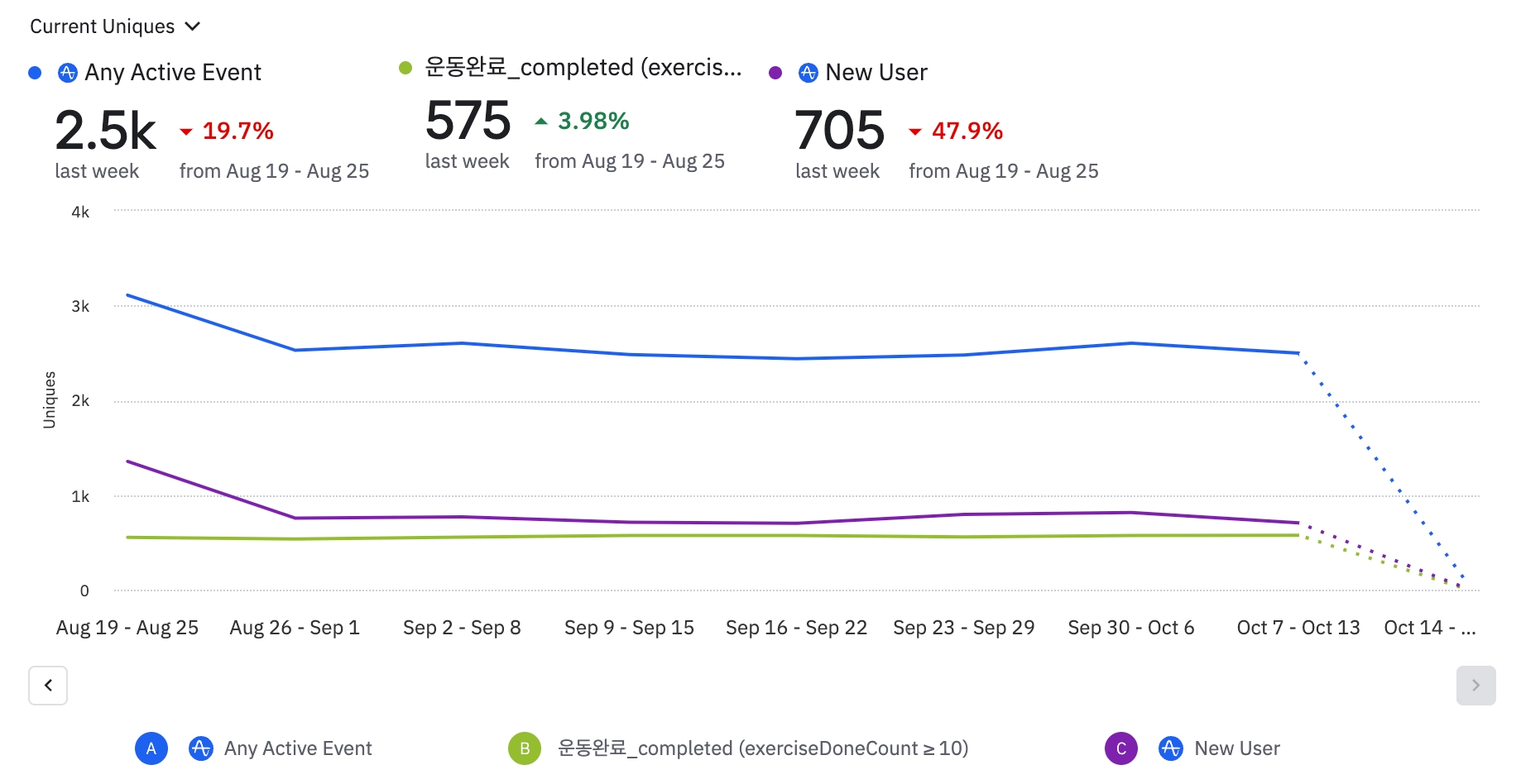1521x784 pixels.
Task: Toggle series A badge in the legend
Action: tap(151, 748)
